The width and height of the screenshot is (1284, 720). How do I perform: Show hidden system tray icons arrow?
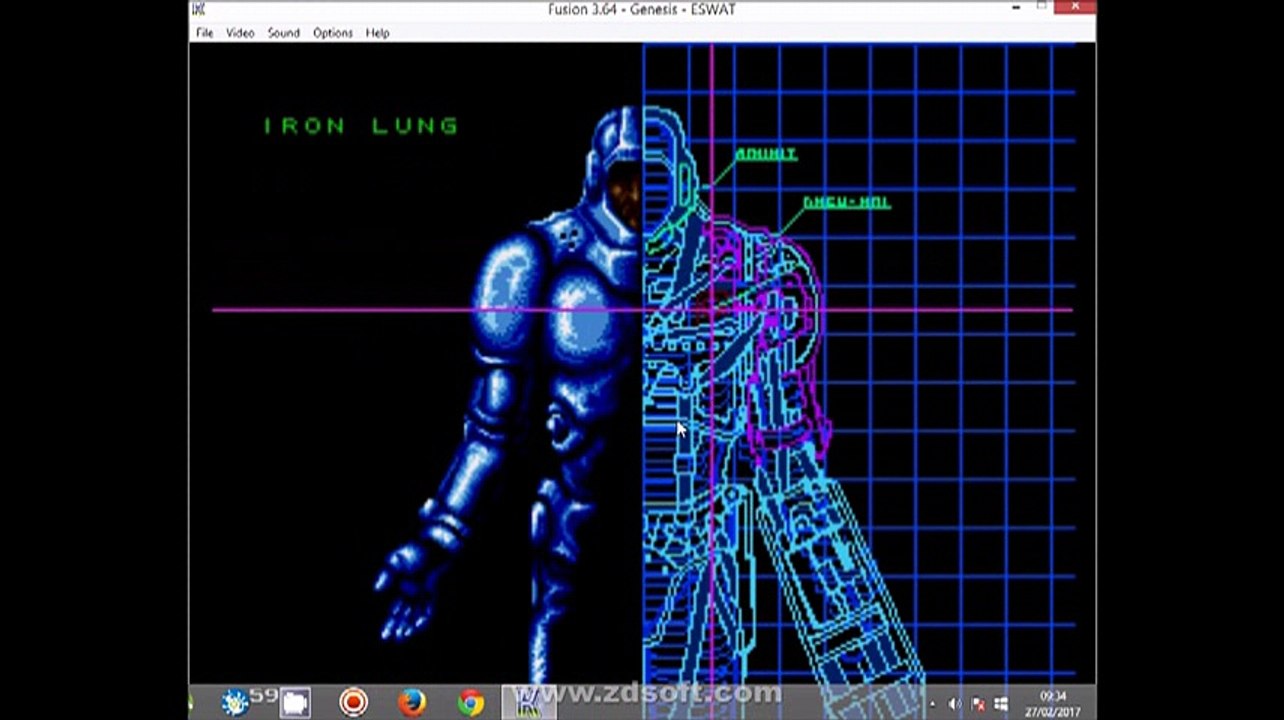pos(932,704)
